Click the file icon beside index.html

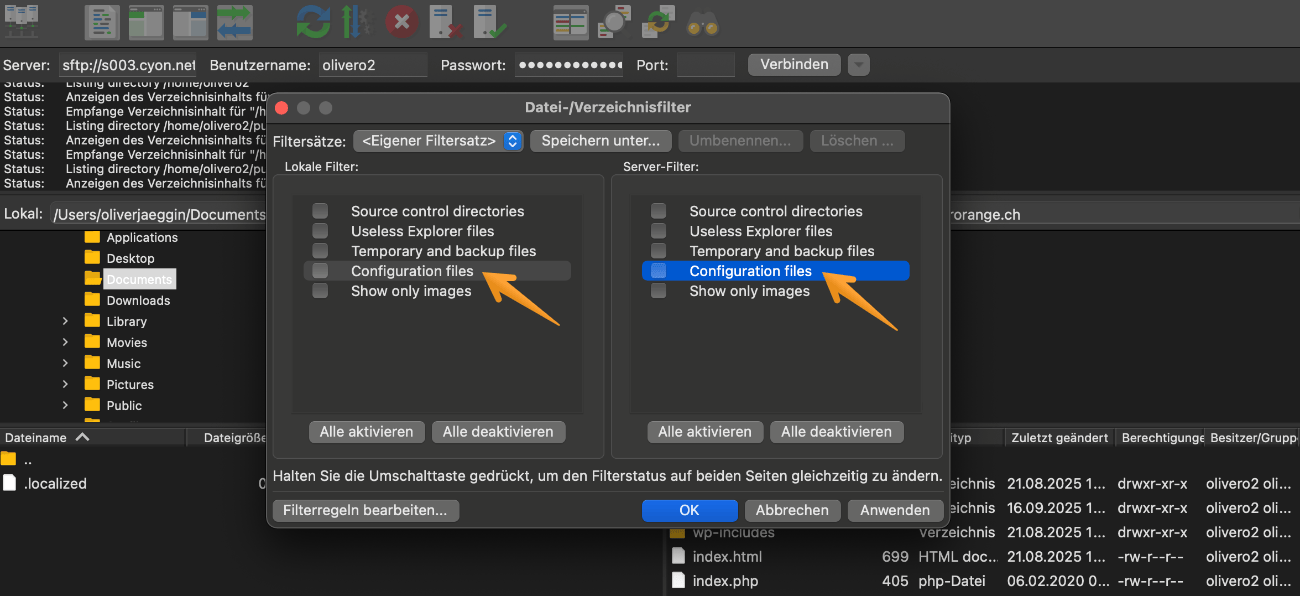pos(679,557)
